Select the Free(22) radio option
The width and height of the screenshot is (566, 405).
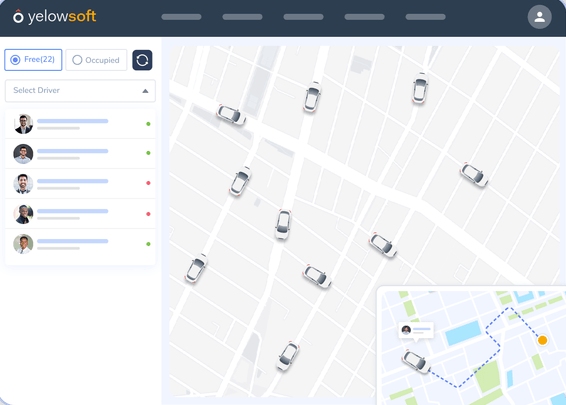[33, 60]
